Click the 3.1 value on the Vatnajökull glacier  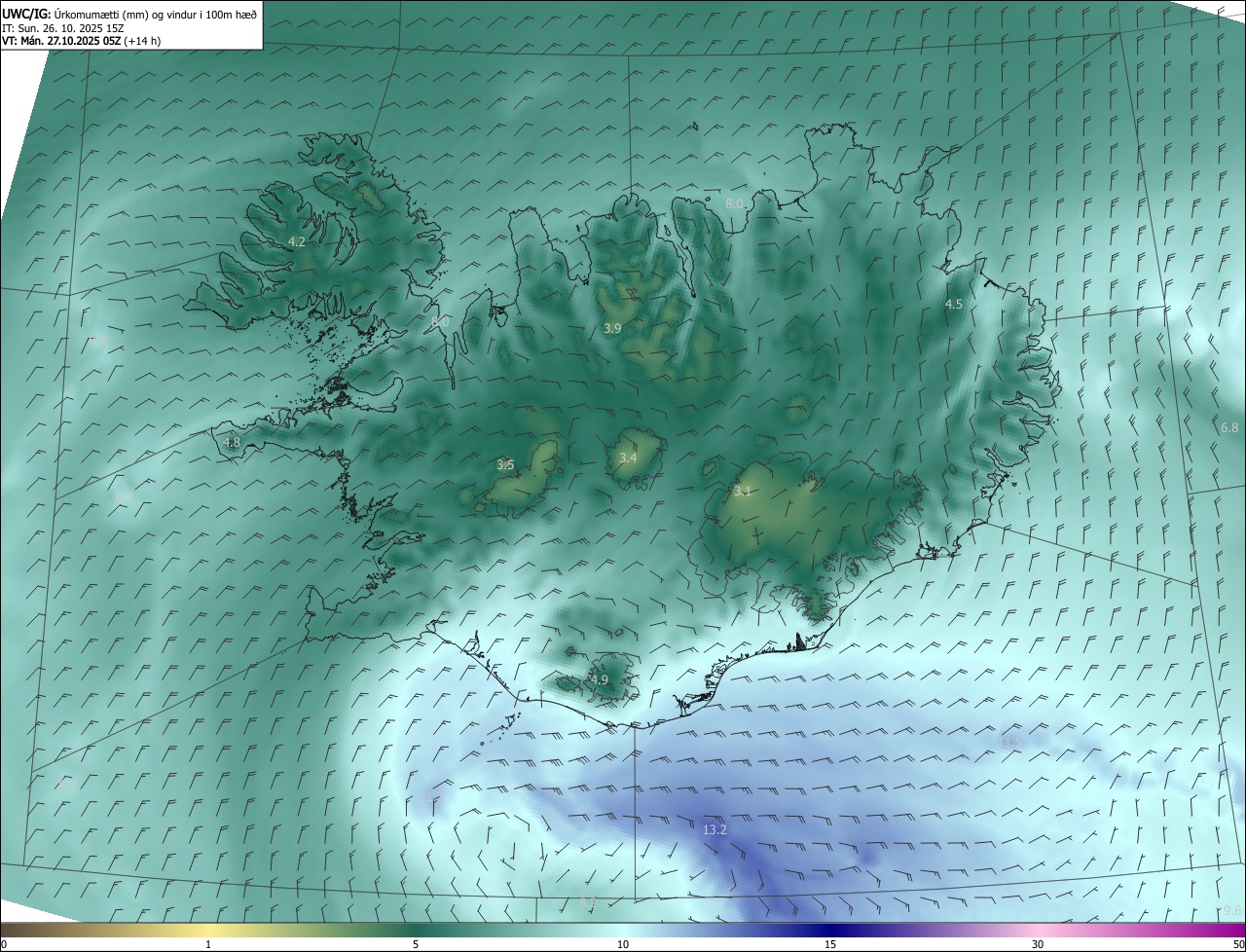pos(743,492)
